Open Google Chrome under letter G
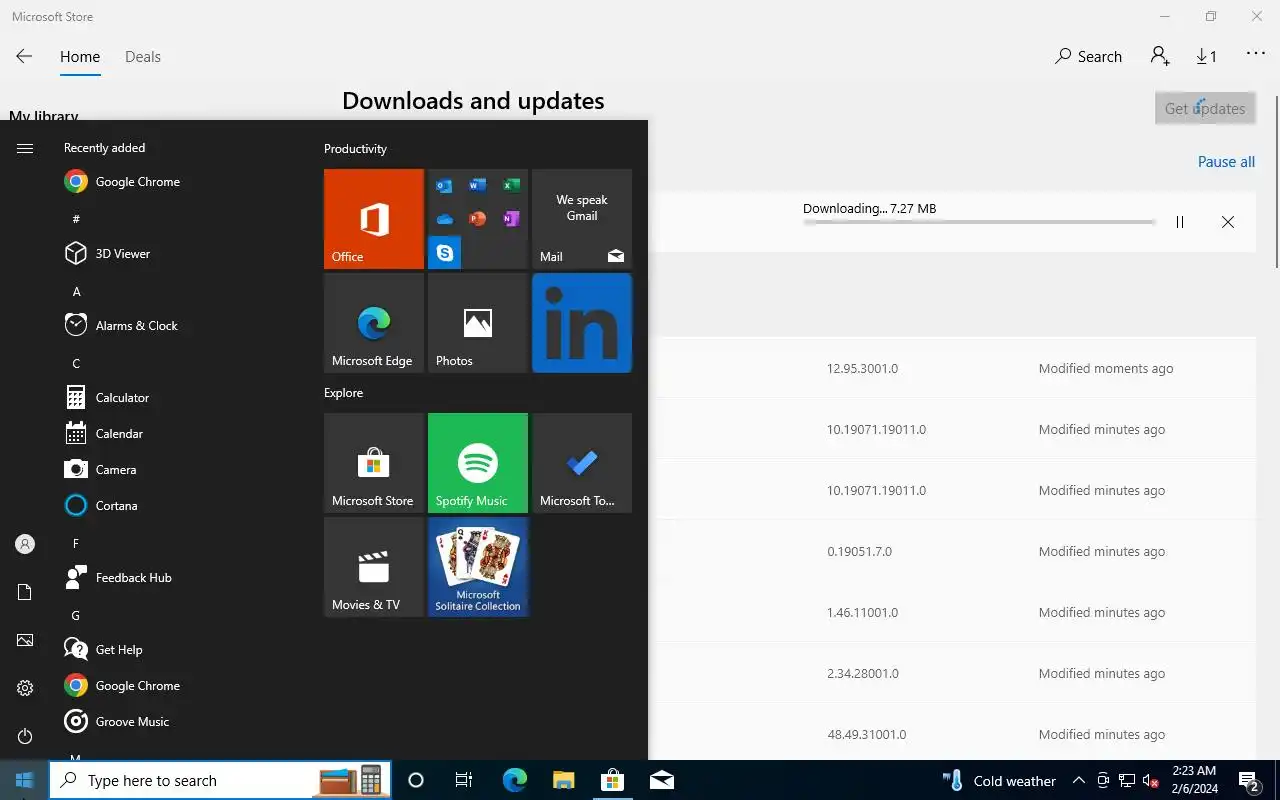This screenshot has width=1280, height=800. (x=160, y=686)
